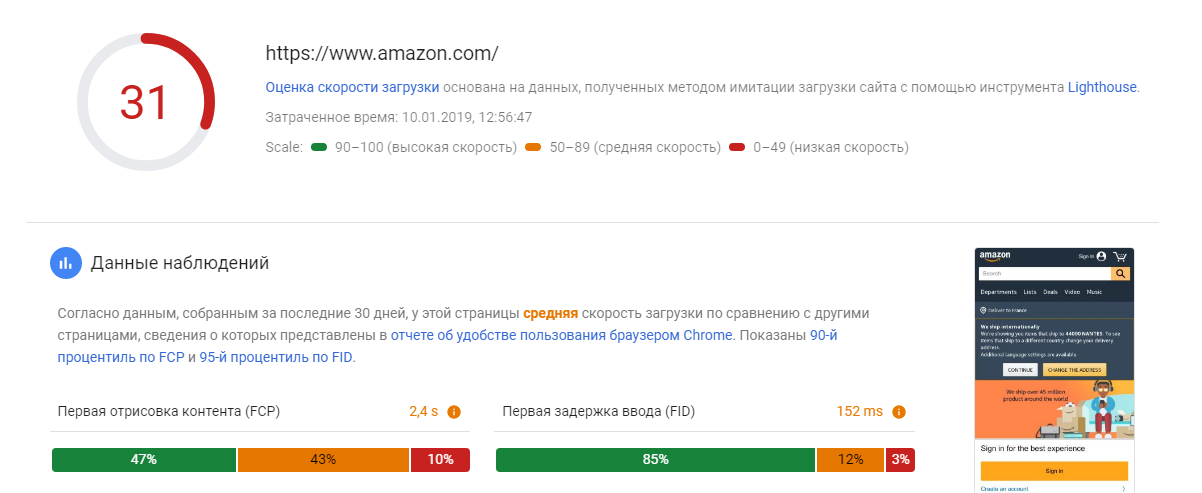Click CONTINUE button in Amazon preview
The image size is (1202, 493).
click(x=1020, y=369)
